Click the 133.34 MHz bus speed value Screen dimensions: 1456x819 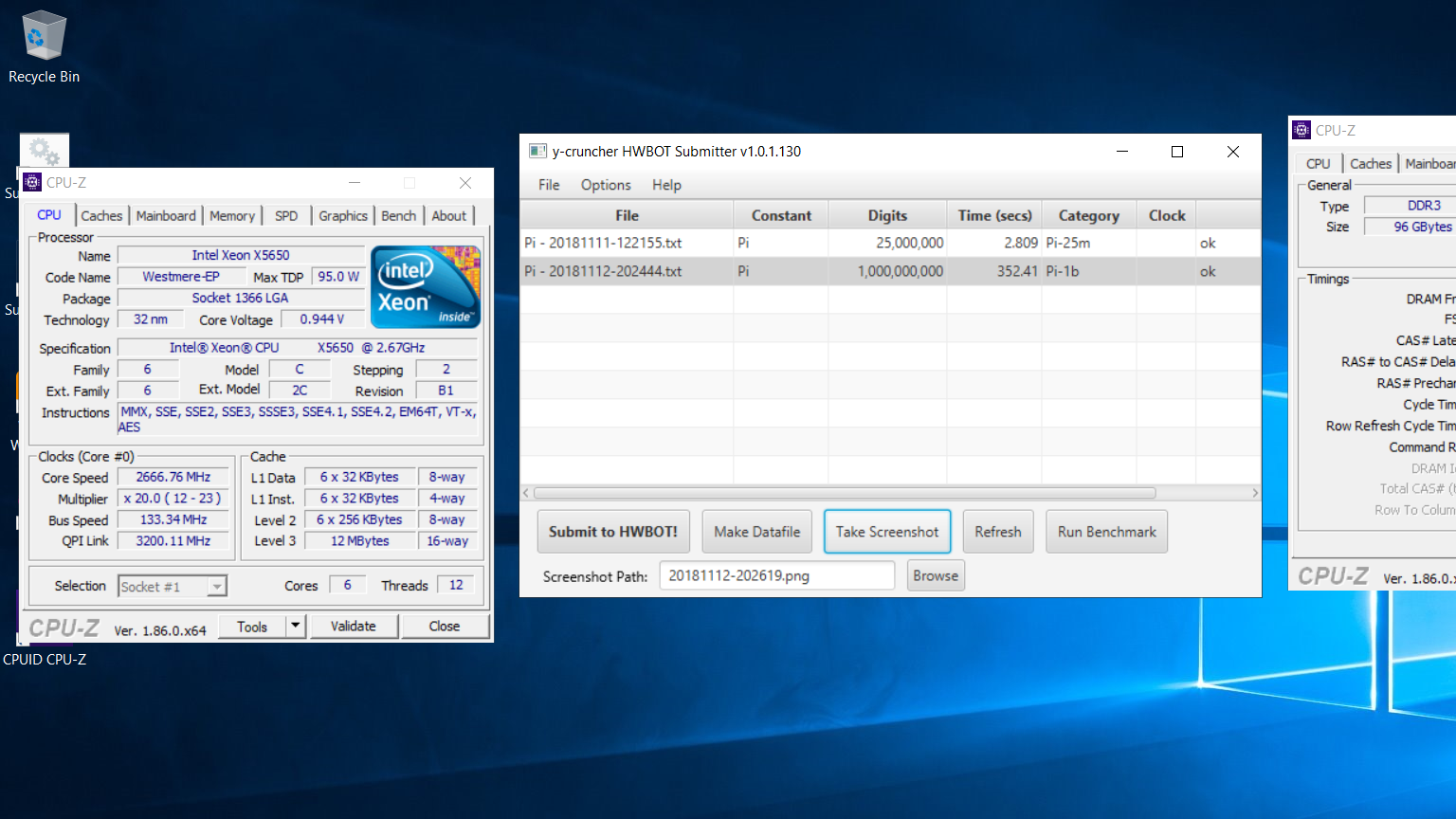(173, 519)
